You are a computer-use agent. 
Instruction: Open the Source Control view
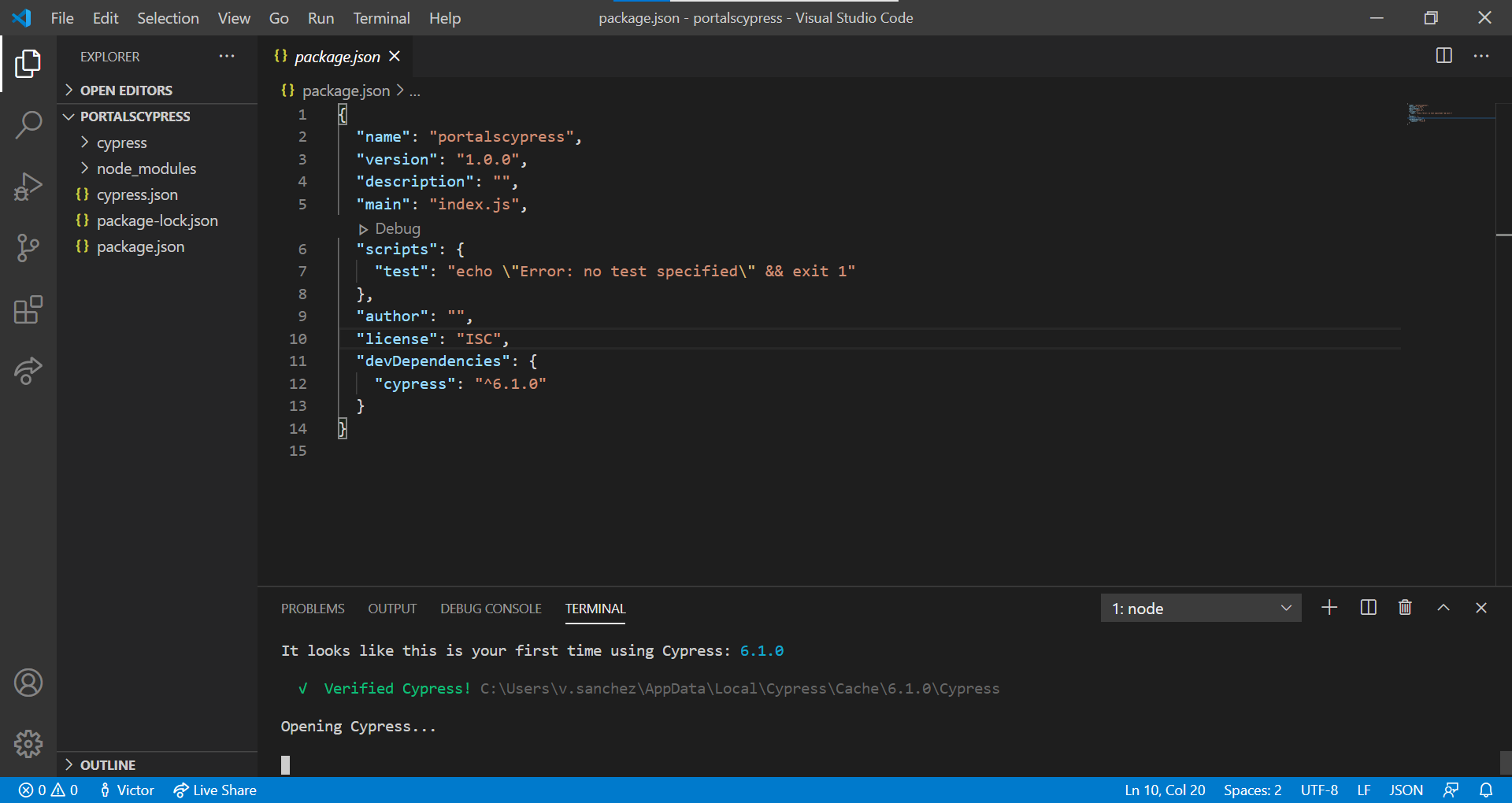tap(28, 248)
